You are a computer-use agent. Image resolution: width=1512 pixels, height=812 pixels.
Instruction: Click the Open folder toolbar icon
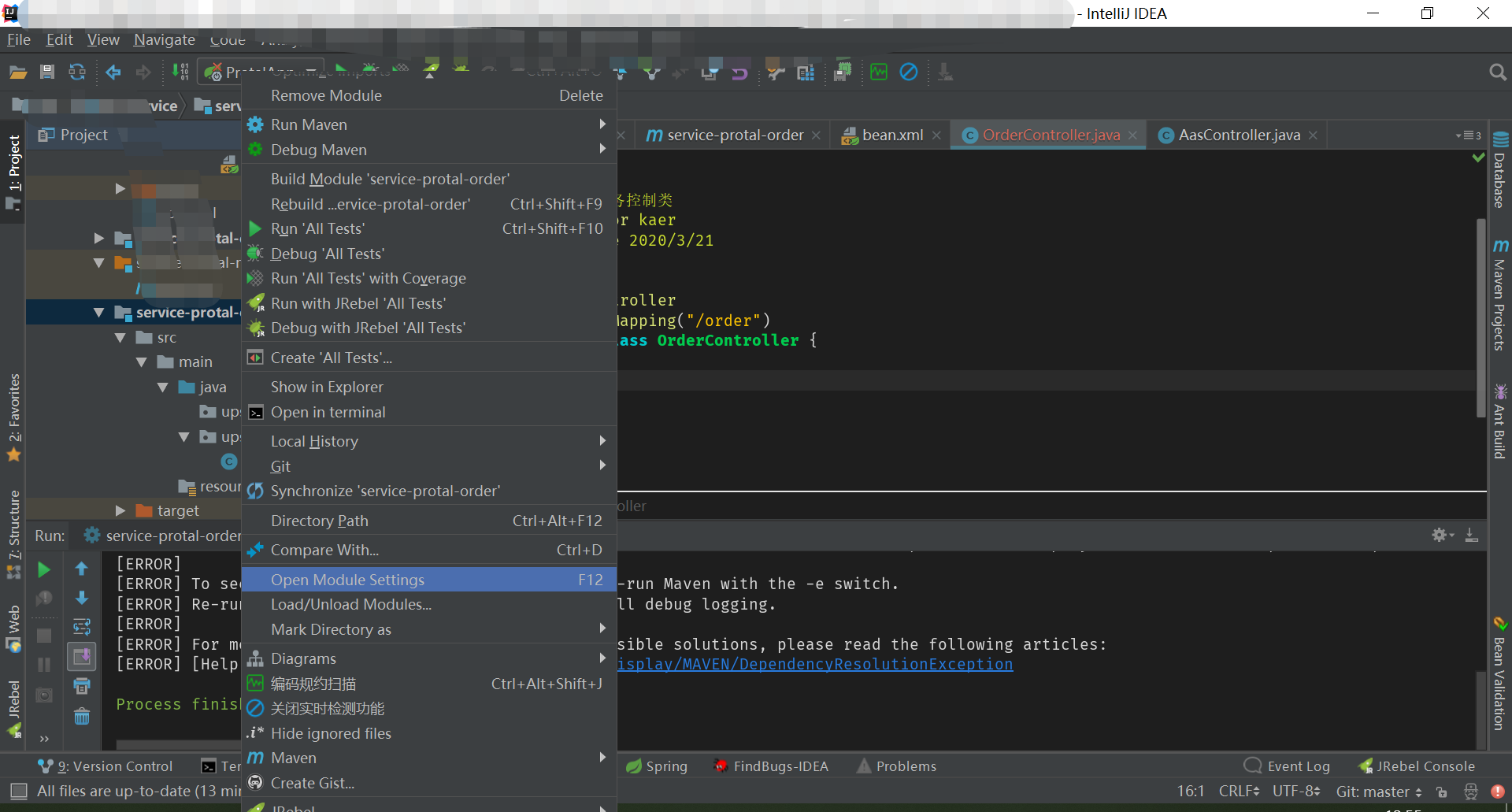tap(18, 72)
